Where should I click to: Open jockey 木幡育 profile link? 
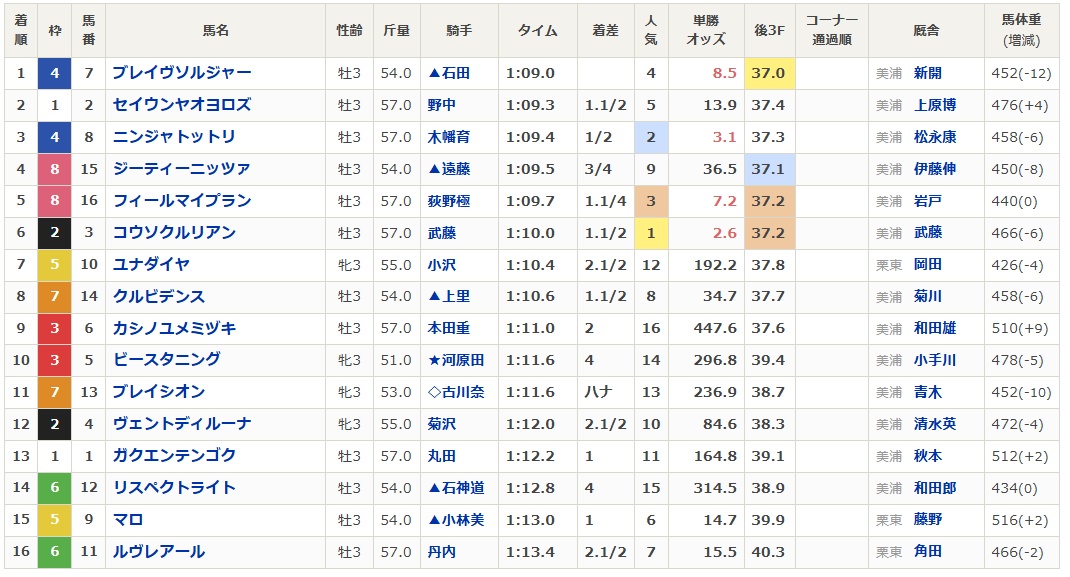click(448, 137)
